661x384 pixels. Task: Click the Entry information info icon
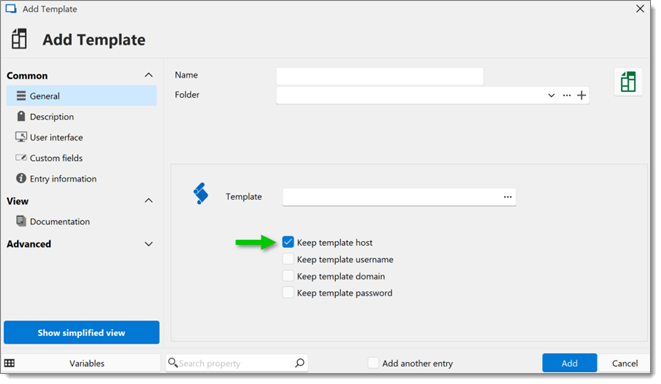(21, 178)
